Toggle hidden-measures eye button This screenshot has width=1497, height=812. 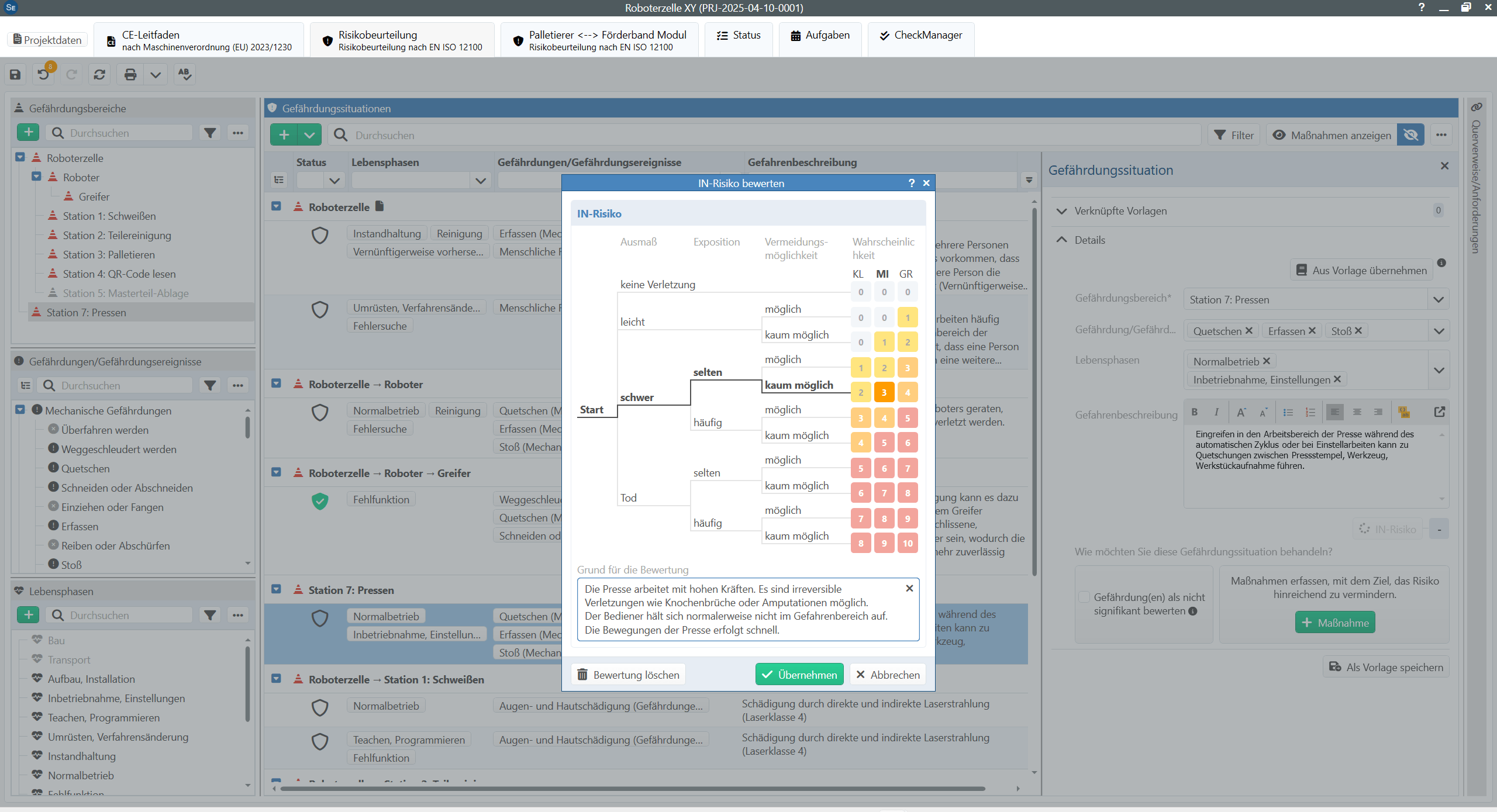[1410, 135]
